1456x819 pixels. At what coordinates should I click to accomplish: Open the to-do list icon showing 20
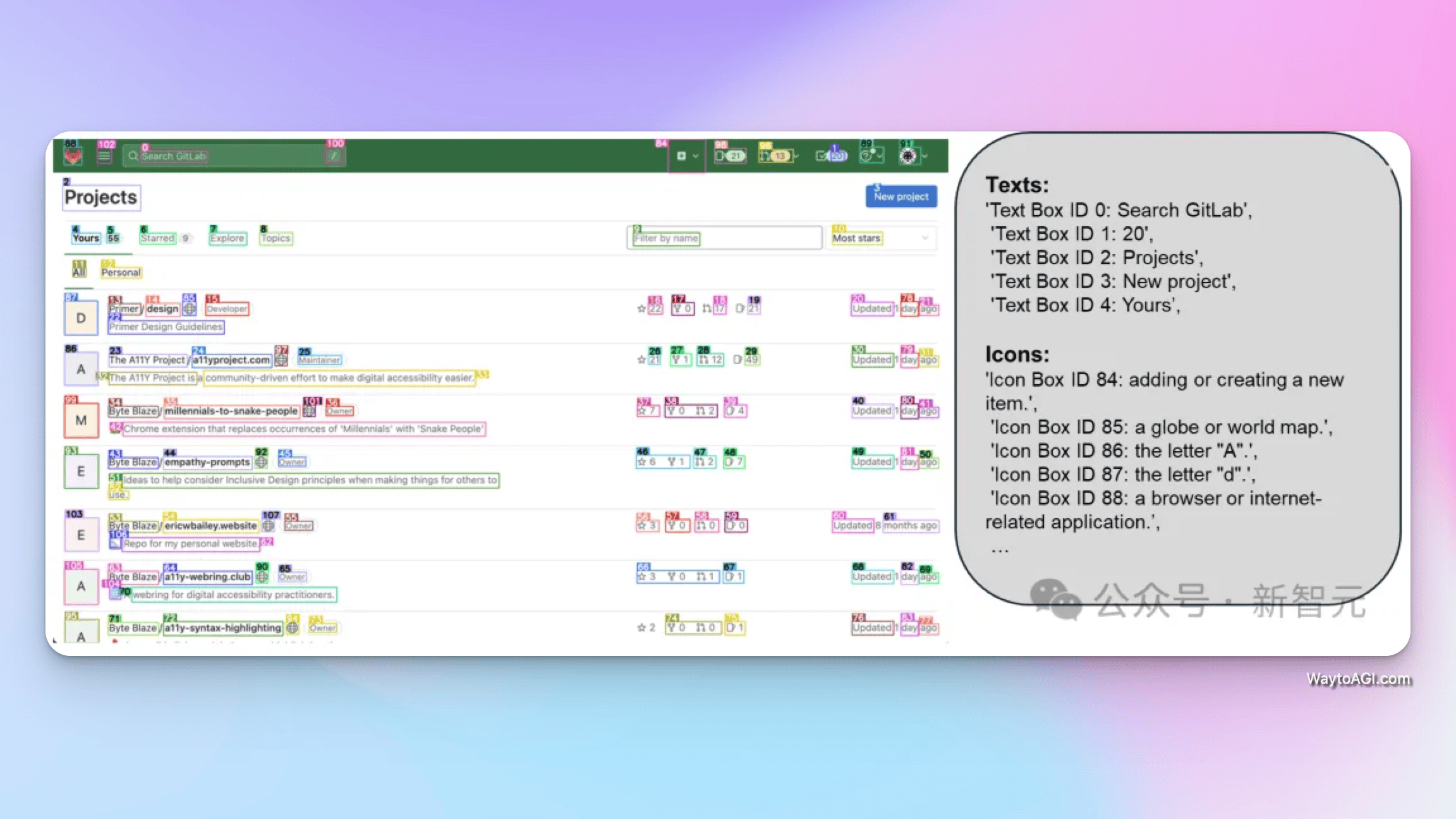click(x=831, y=156)
